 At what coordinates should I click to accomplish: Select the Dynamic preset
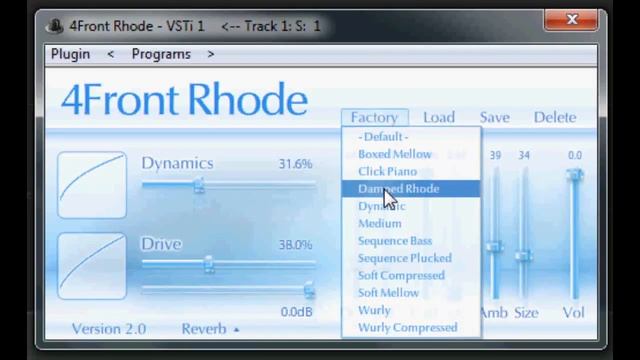[411, 206]
